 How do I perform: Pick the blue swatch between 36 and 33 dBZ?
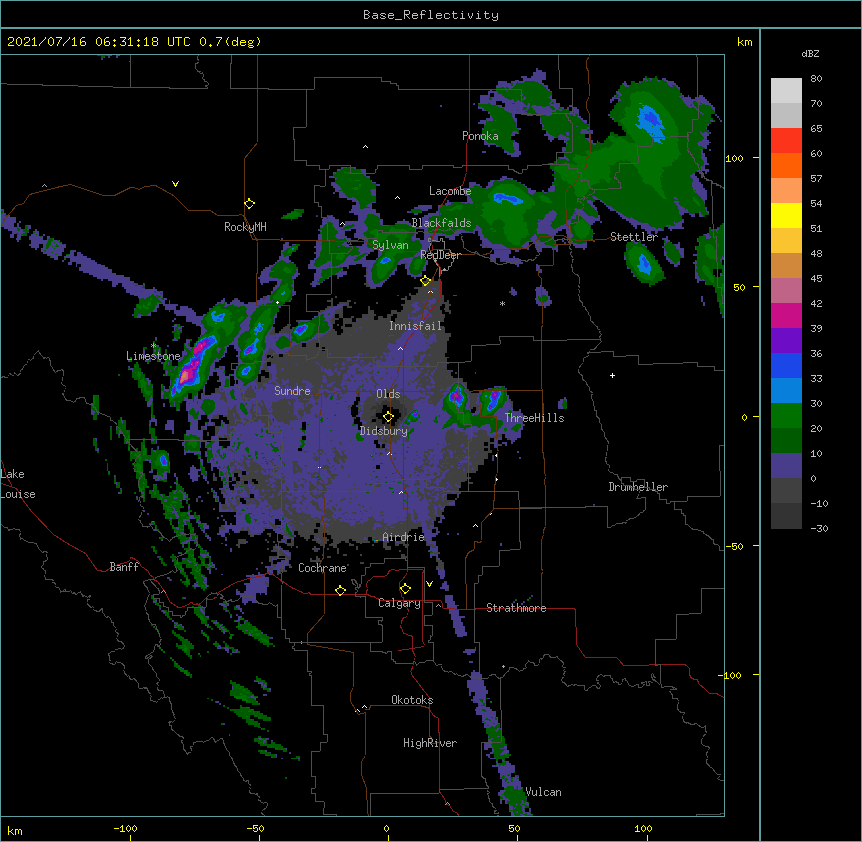click(786, 365)
